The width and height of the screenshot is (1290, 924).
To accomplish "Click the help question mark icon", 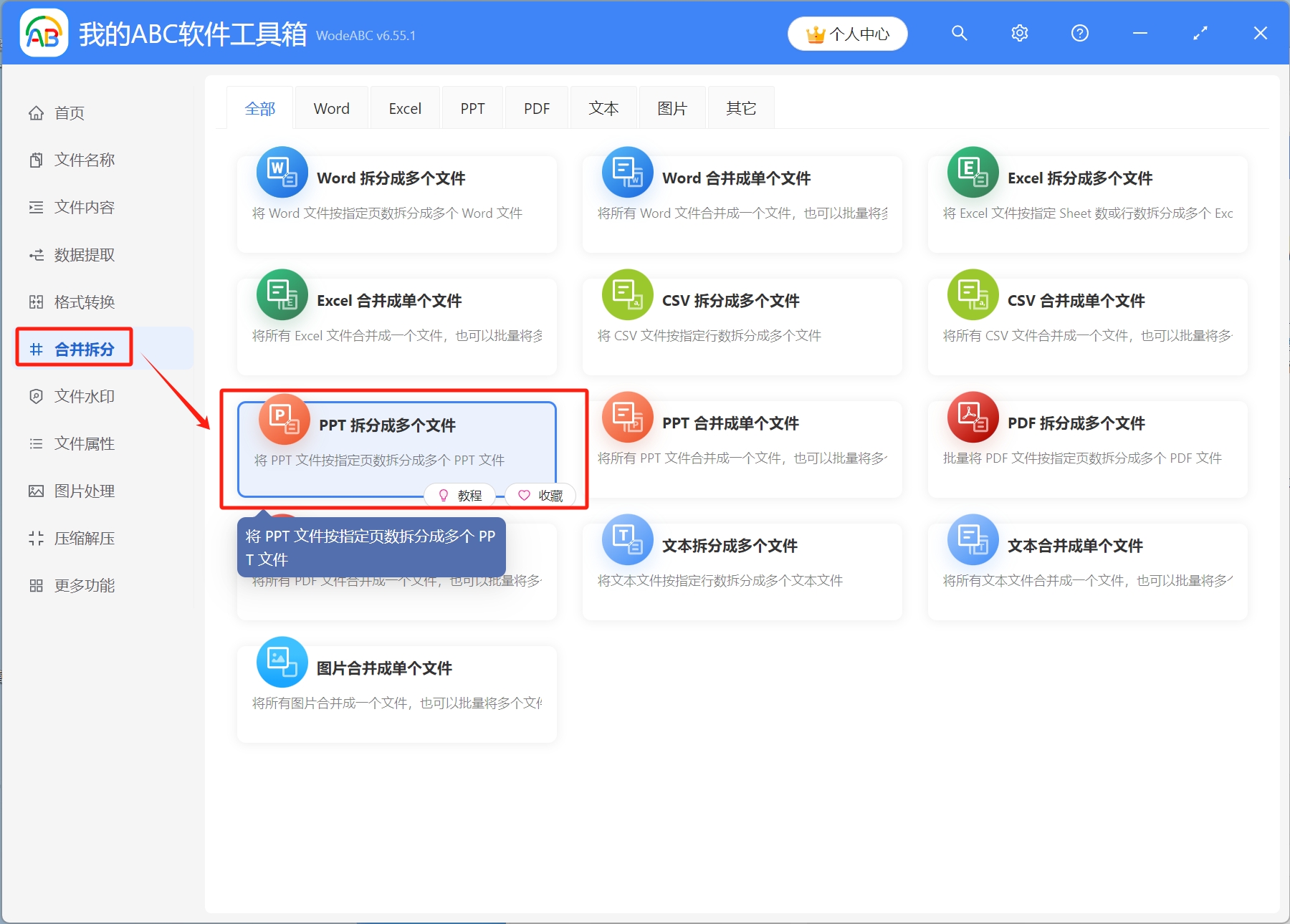I will click(1080, 33).
